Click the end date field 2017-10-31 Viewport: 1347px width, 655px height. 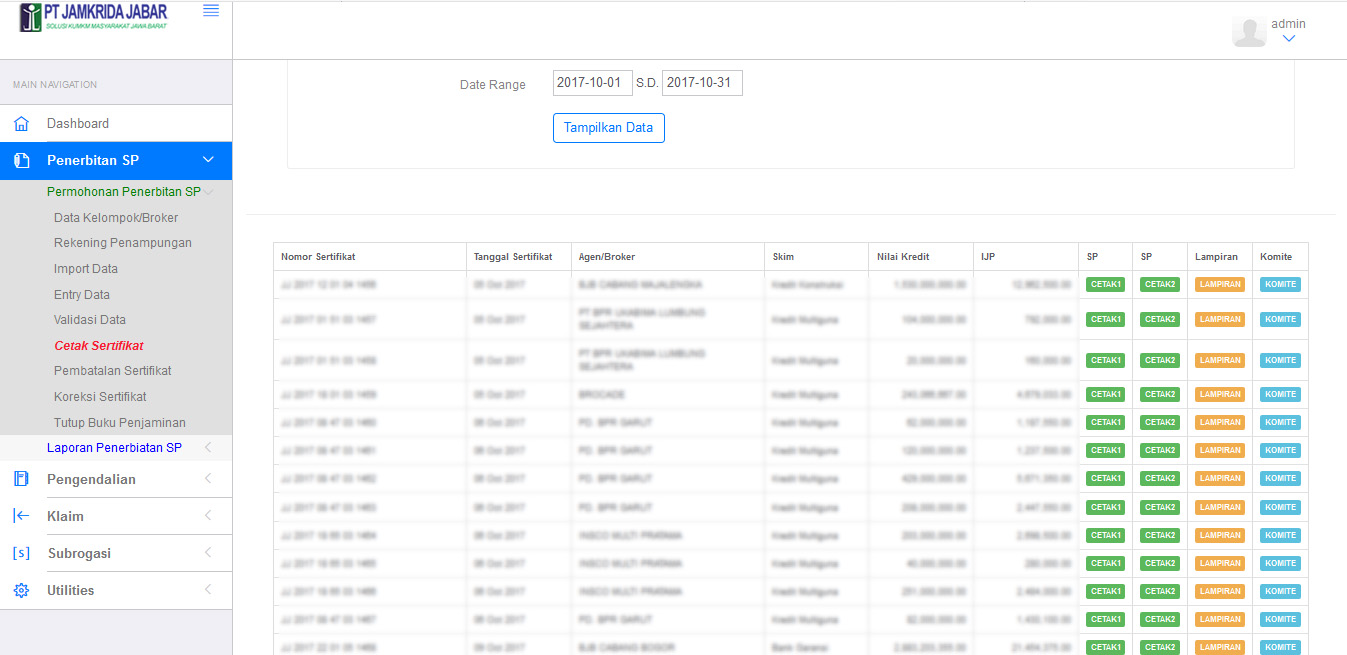(x=702, y=83)
